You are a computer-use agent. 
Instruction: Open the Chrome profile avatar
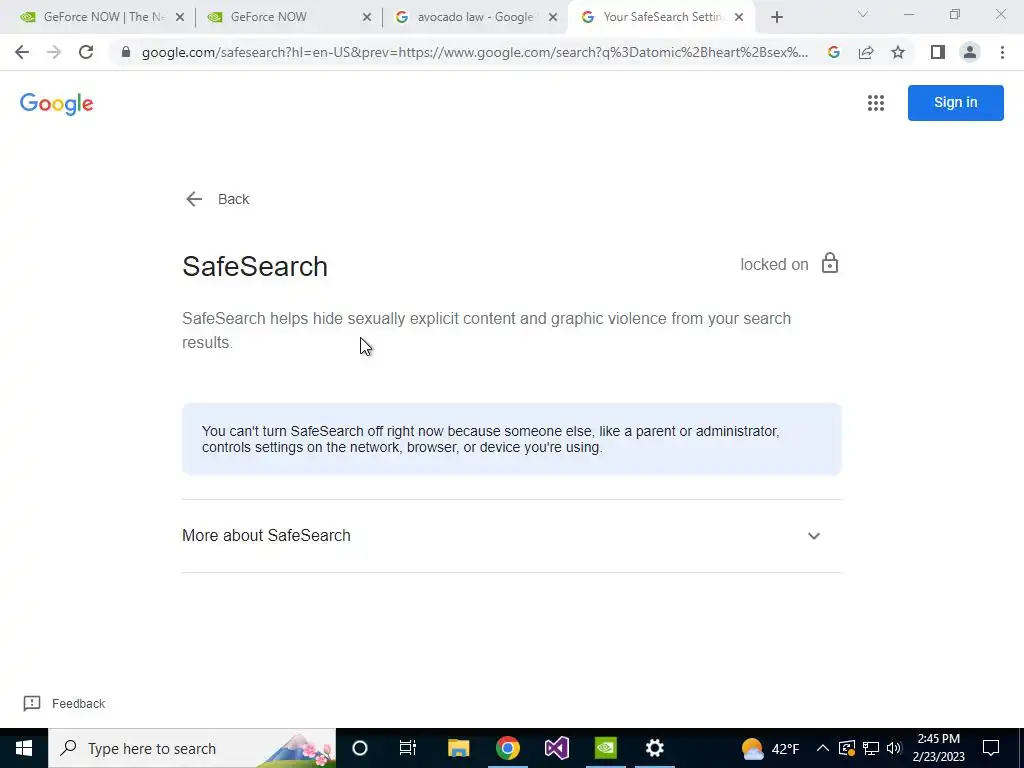pos(970,52)
